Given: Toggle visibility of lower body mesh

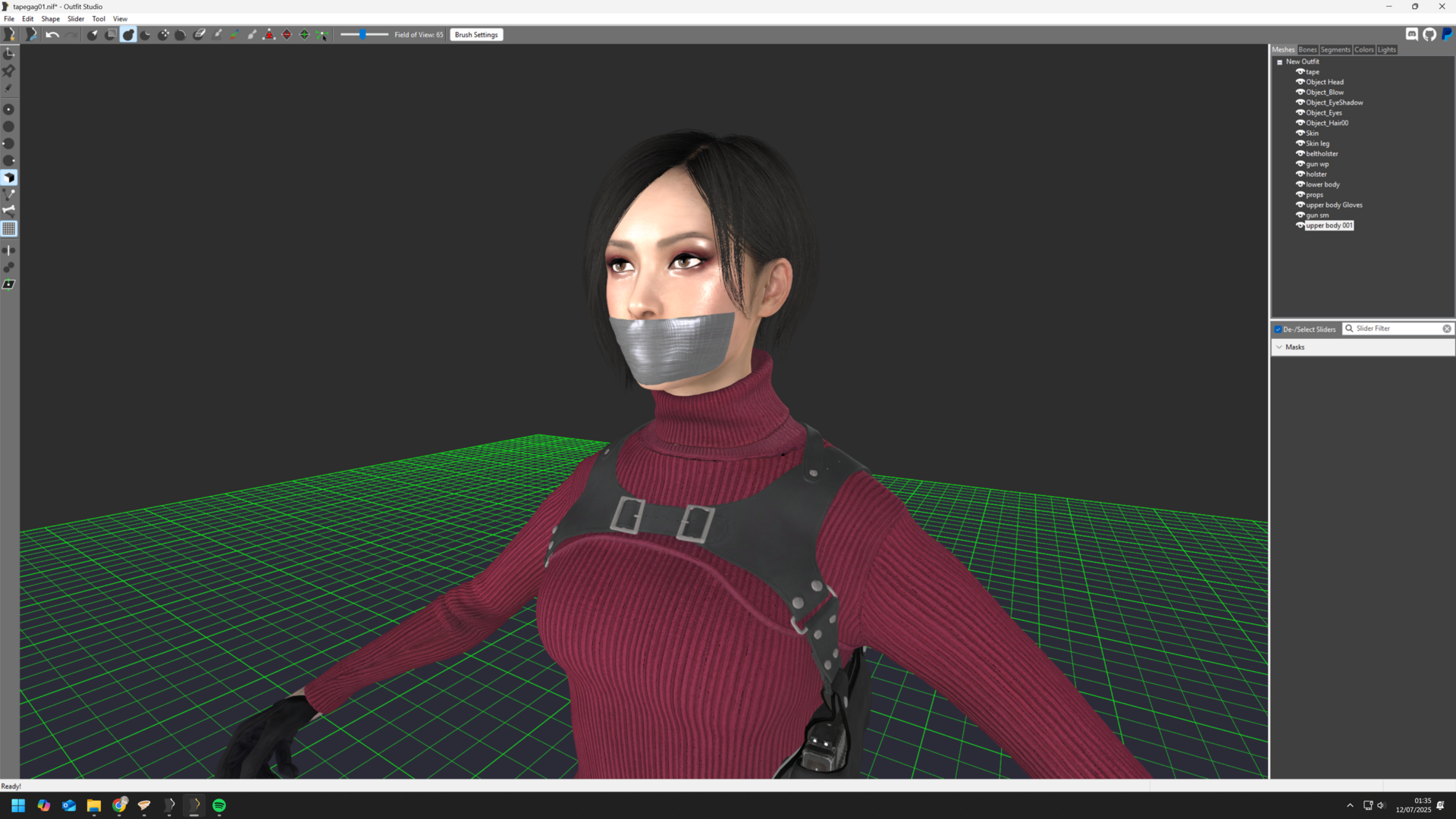Looking at the screenshot, I should 1300,184.
